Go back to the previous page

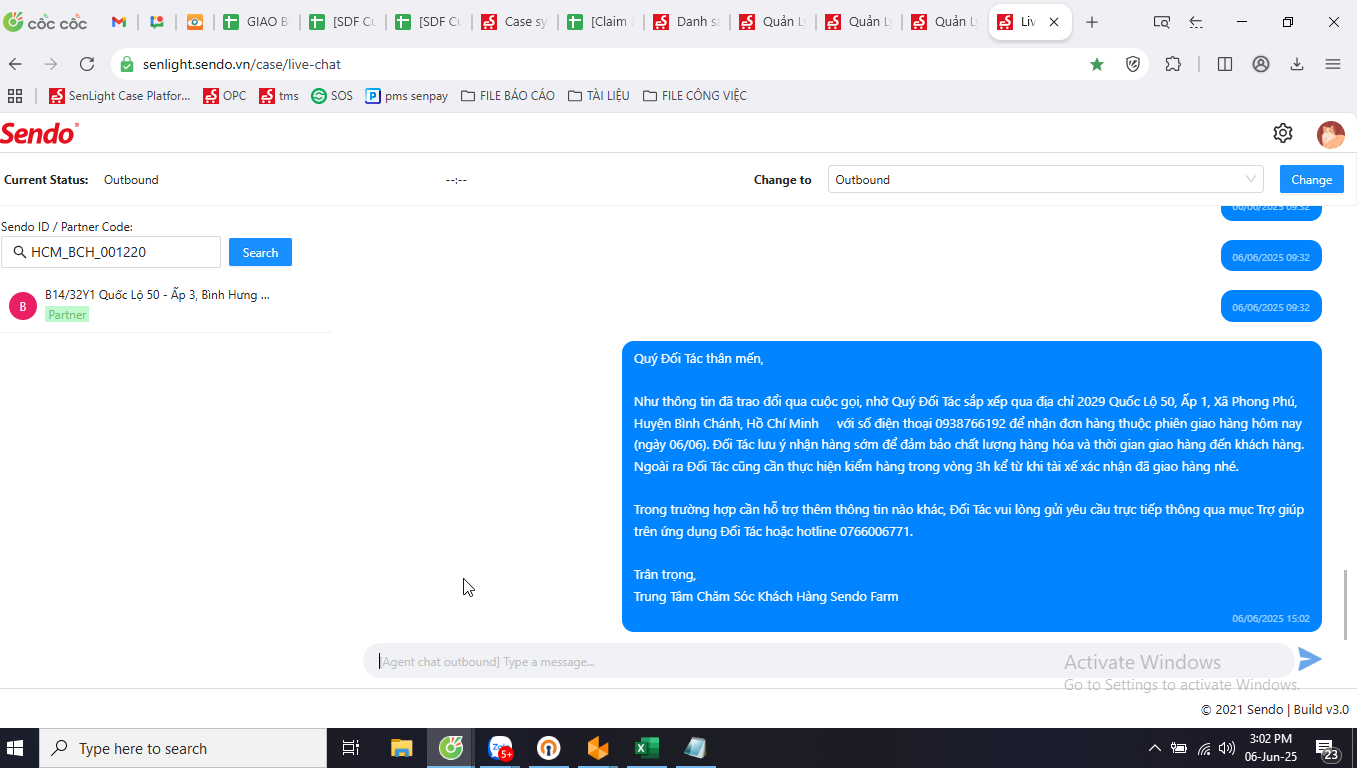[x=15, y=64]
